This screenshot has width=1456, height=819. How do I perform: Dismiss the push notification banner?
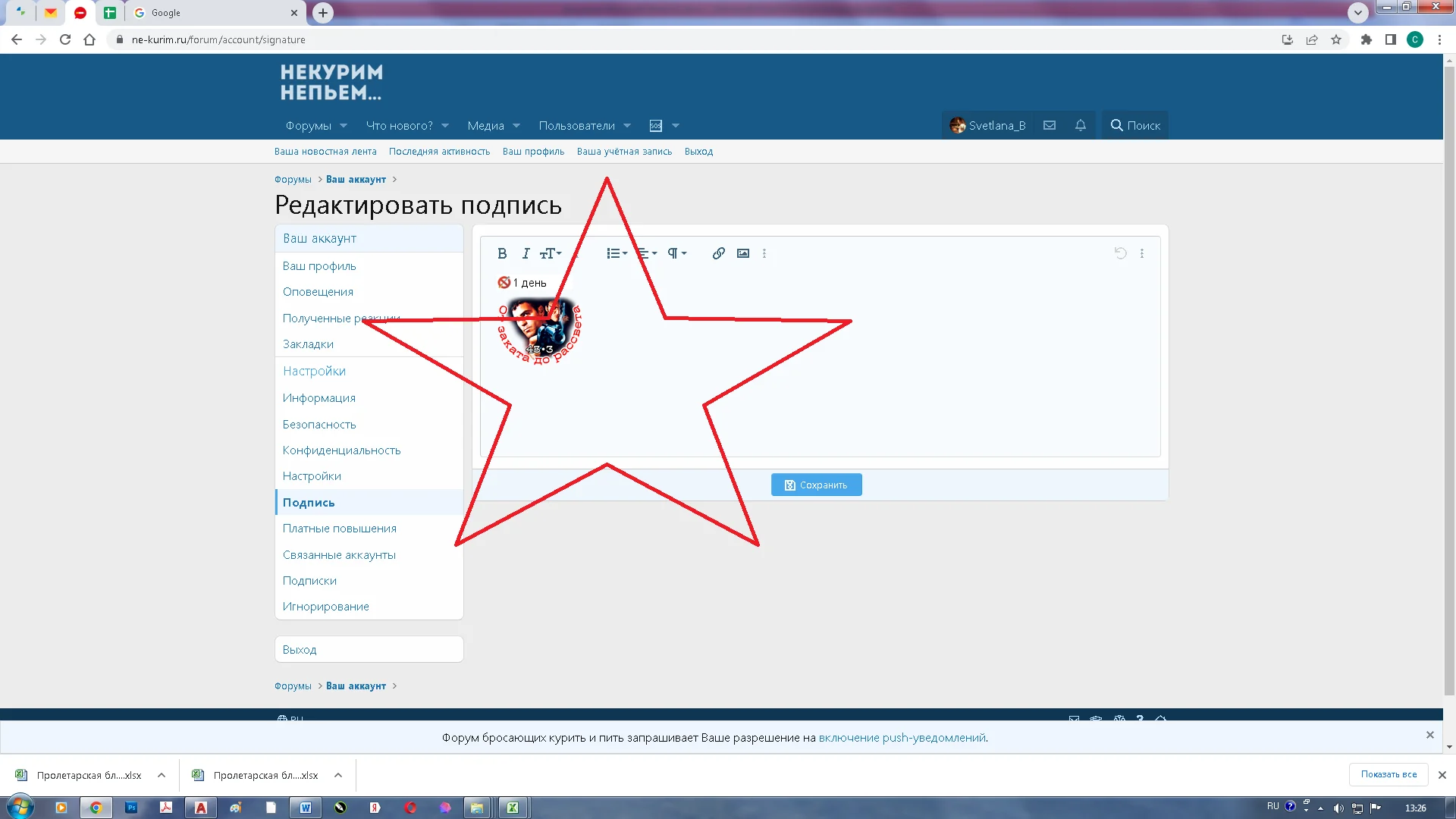pyautogui.click(x=1430, y=735)
